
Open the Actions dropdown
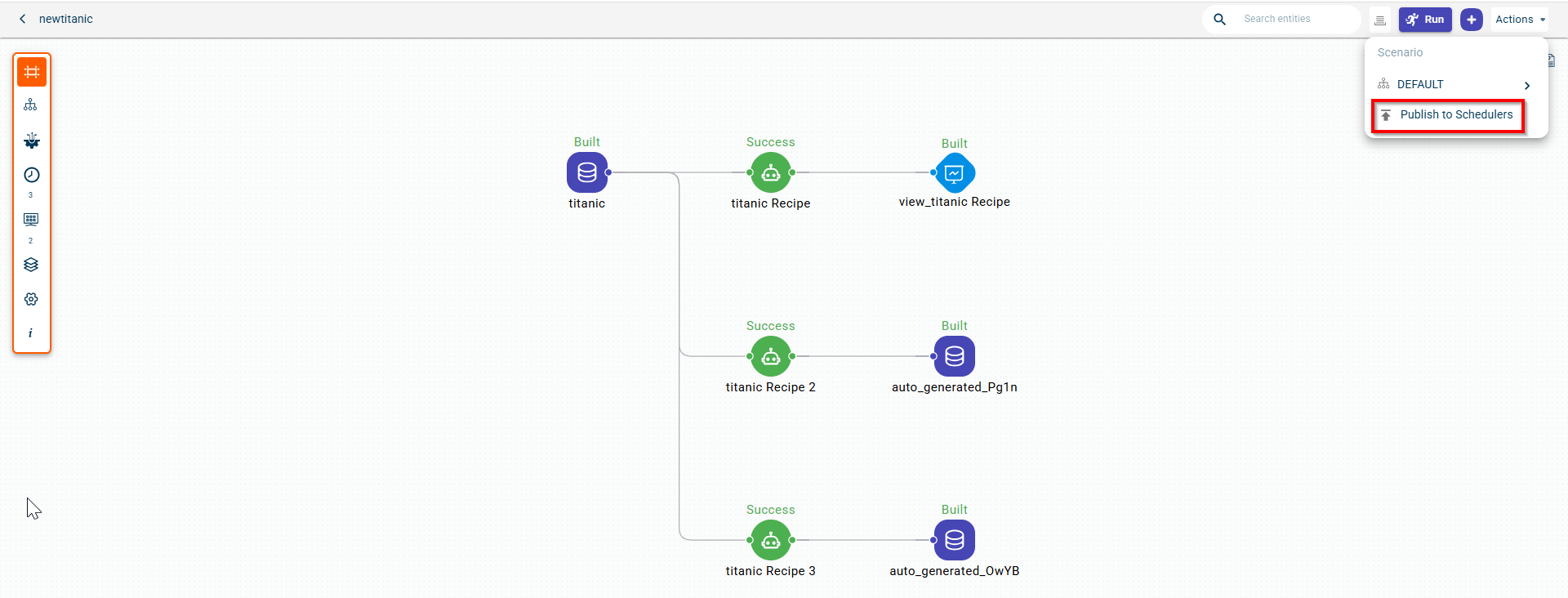pos(1519,20)
